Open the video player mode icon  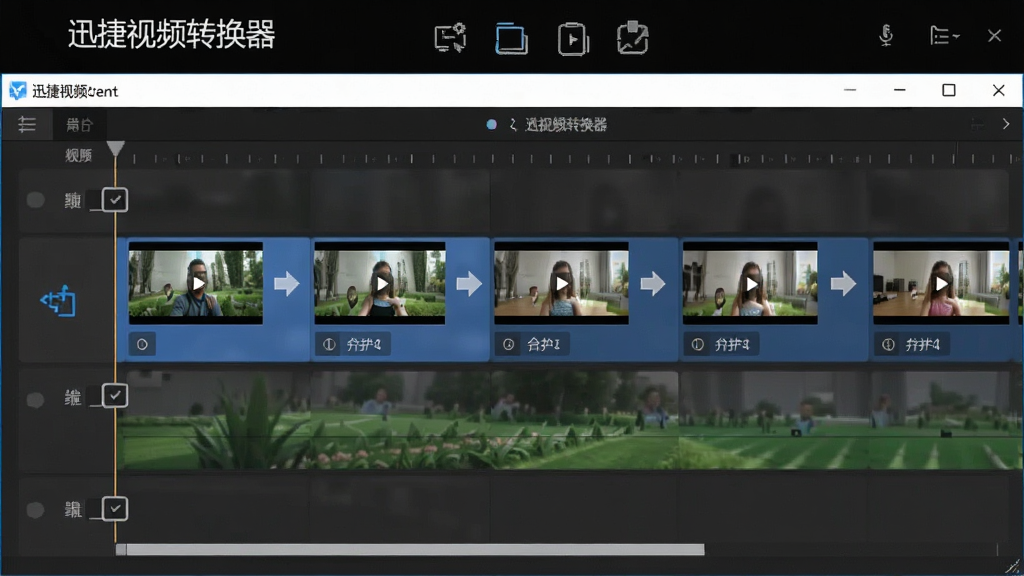click(x=573, y=39)
